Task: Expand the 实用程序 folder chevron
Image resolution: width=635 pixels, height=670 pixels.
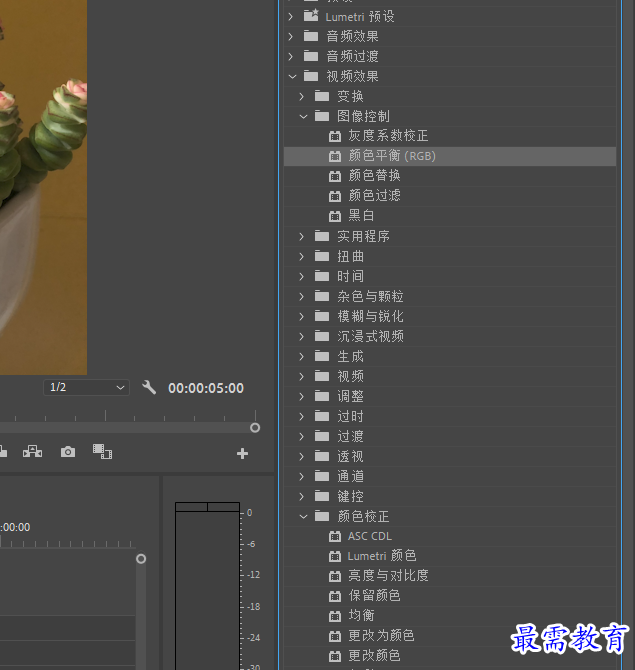Action: point(302,236)
